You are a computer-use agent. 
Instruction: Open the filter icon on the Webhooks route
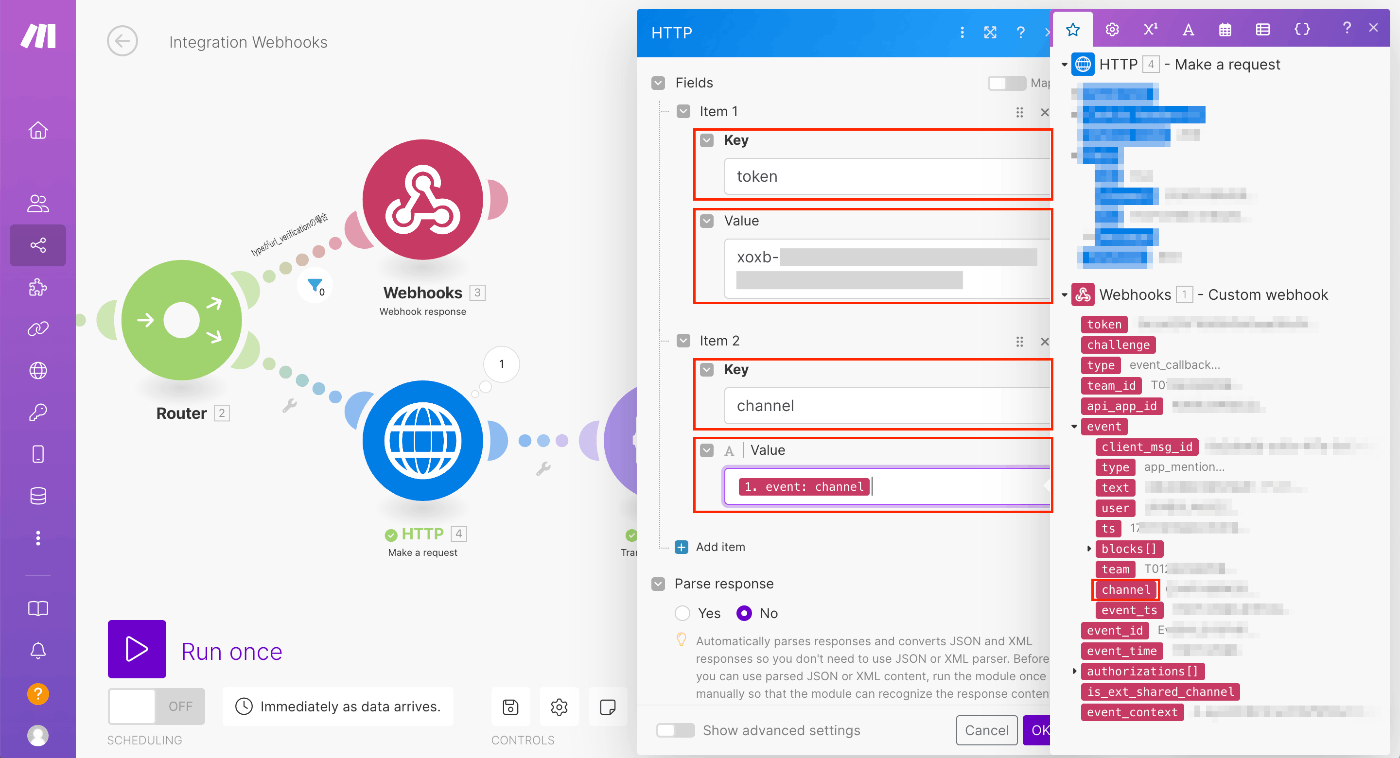(316, 287)
